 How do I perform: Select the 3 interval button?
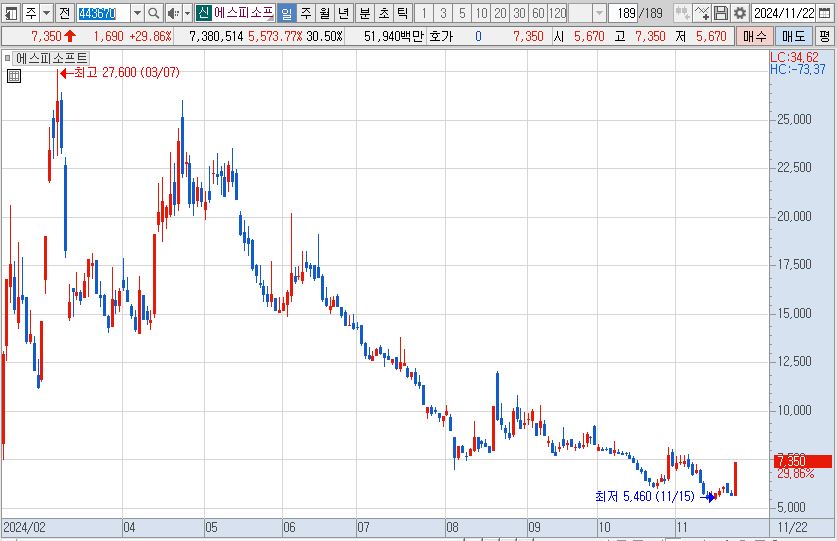click(x=443, y=13)
